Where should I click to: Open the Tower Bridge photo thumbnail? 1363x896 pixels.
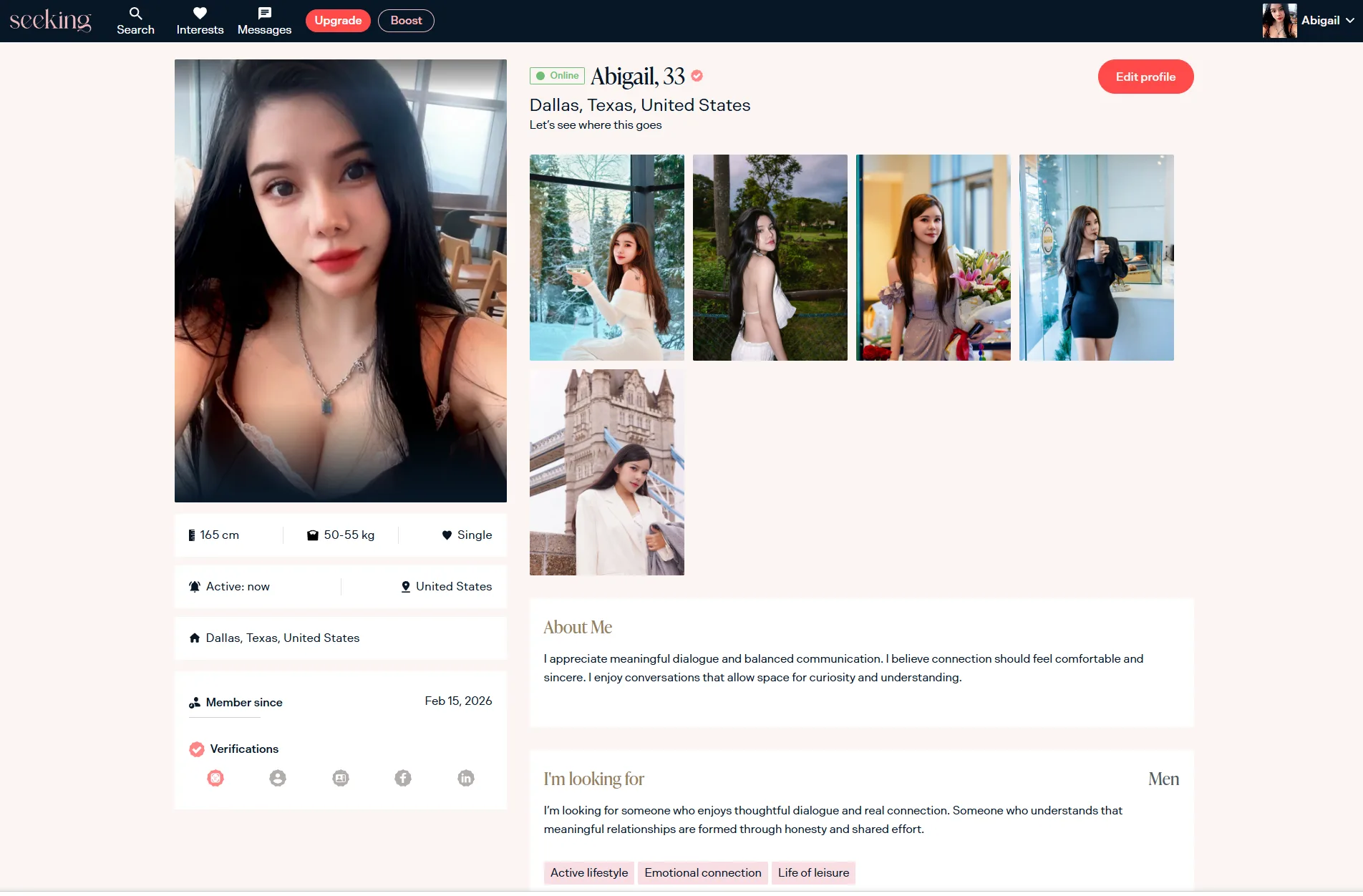click(607, 472)
